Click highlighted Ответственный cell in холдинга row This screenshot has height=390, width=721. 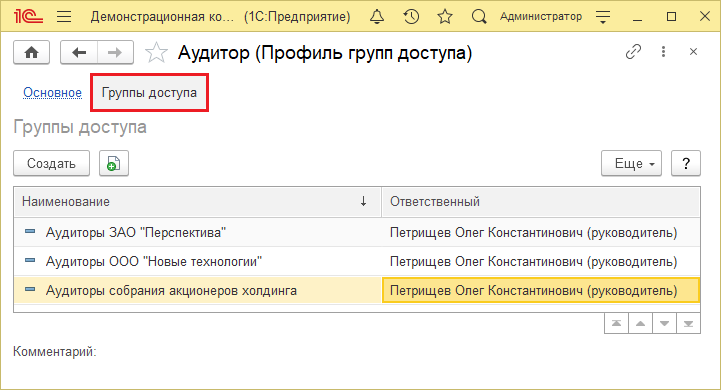point(541,290)
